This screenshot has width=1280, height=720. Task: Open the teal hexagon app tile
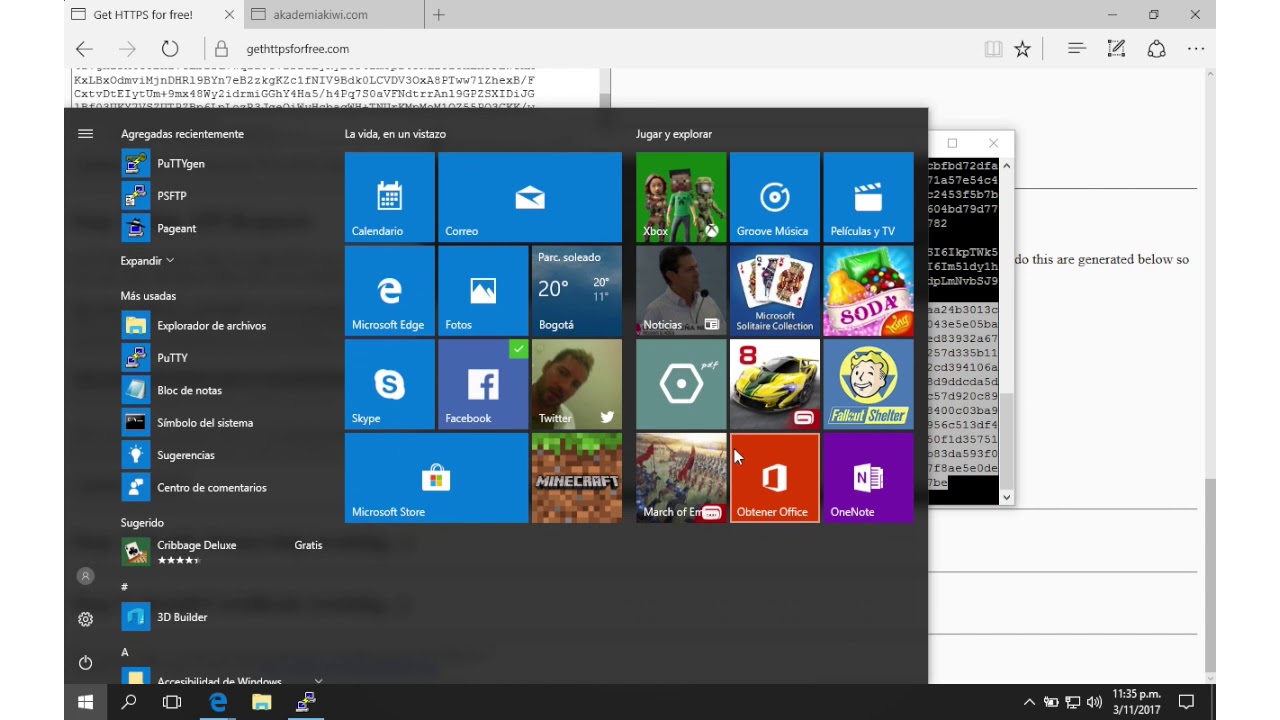pyautogui.click(x=681, y=385)
